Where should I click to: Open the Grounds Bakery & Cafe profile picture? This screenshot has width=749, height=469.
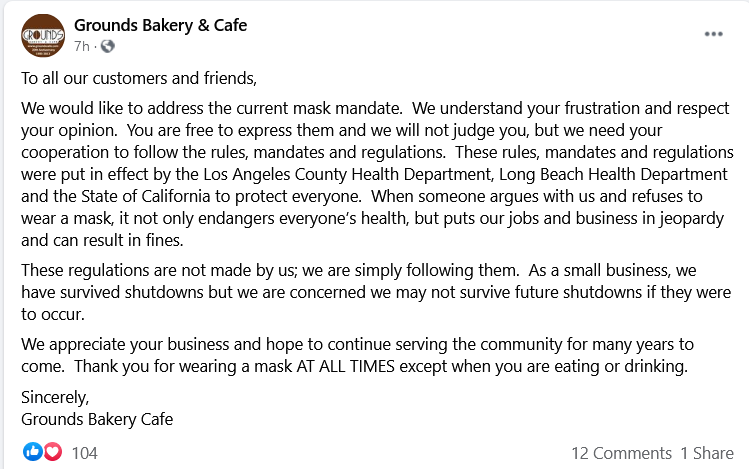click(43, 36)
